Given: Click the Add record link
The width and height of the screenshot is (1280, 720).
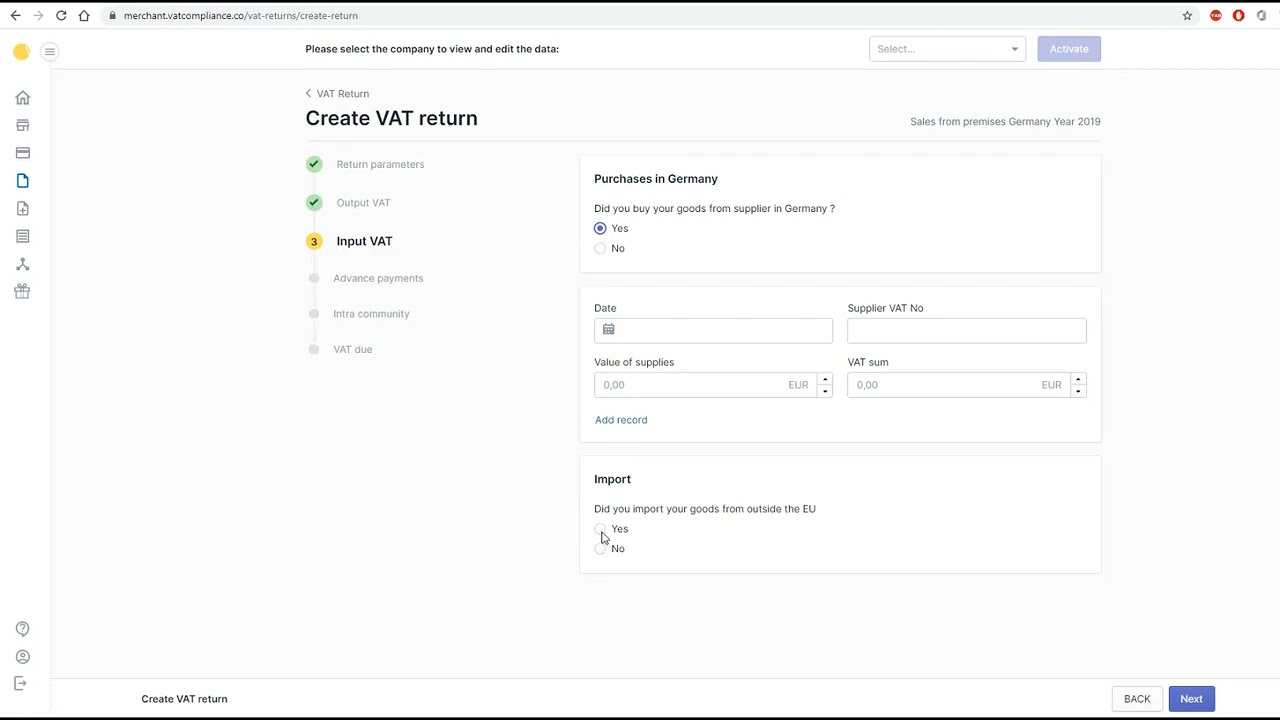Looking at the screenshot, I should (621, 420).
